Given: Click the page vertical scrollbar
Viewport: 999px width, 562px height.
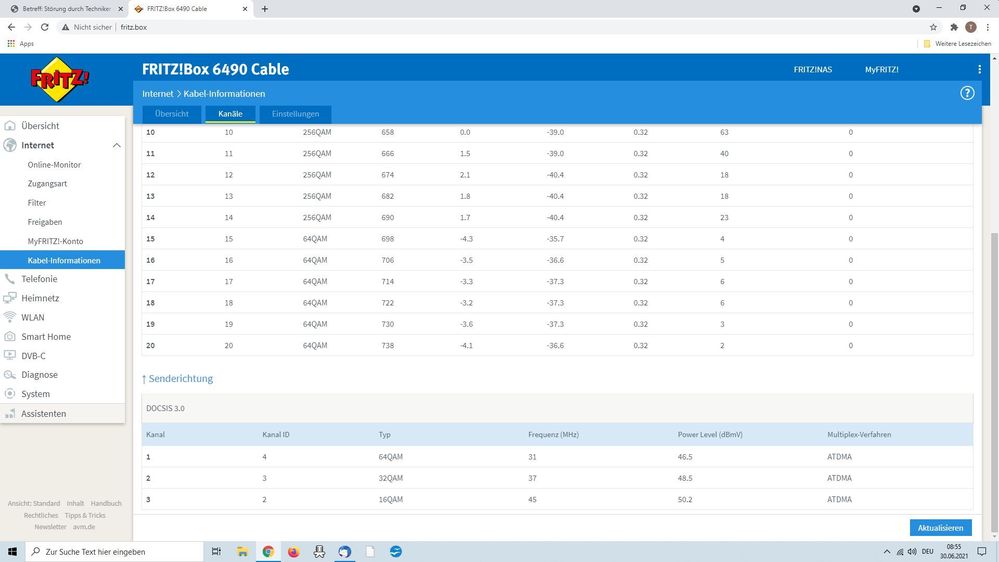Looking at the screenshot, I should click(x=994, y=382).
